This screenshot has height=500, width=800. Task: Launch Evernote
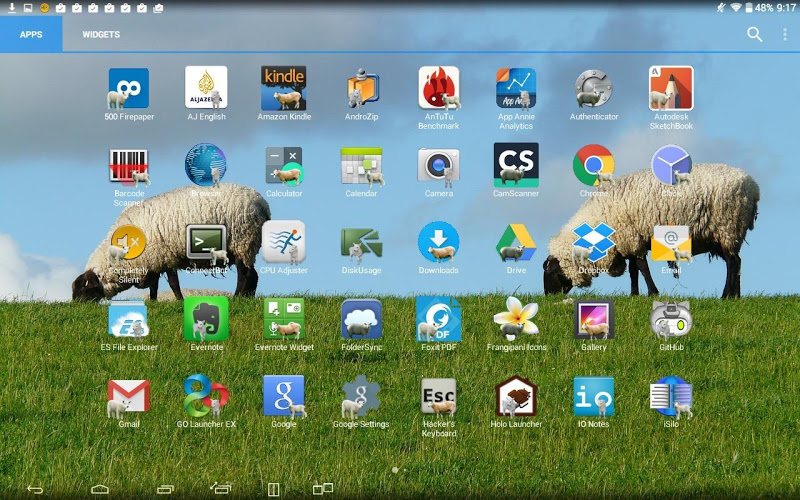click(206, 319)
